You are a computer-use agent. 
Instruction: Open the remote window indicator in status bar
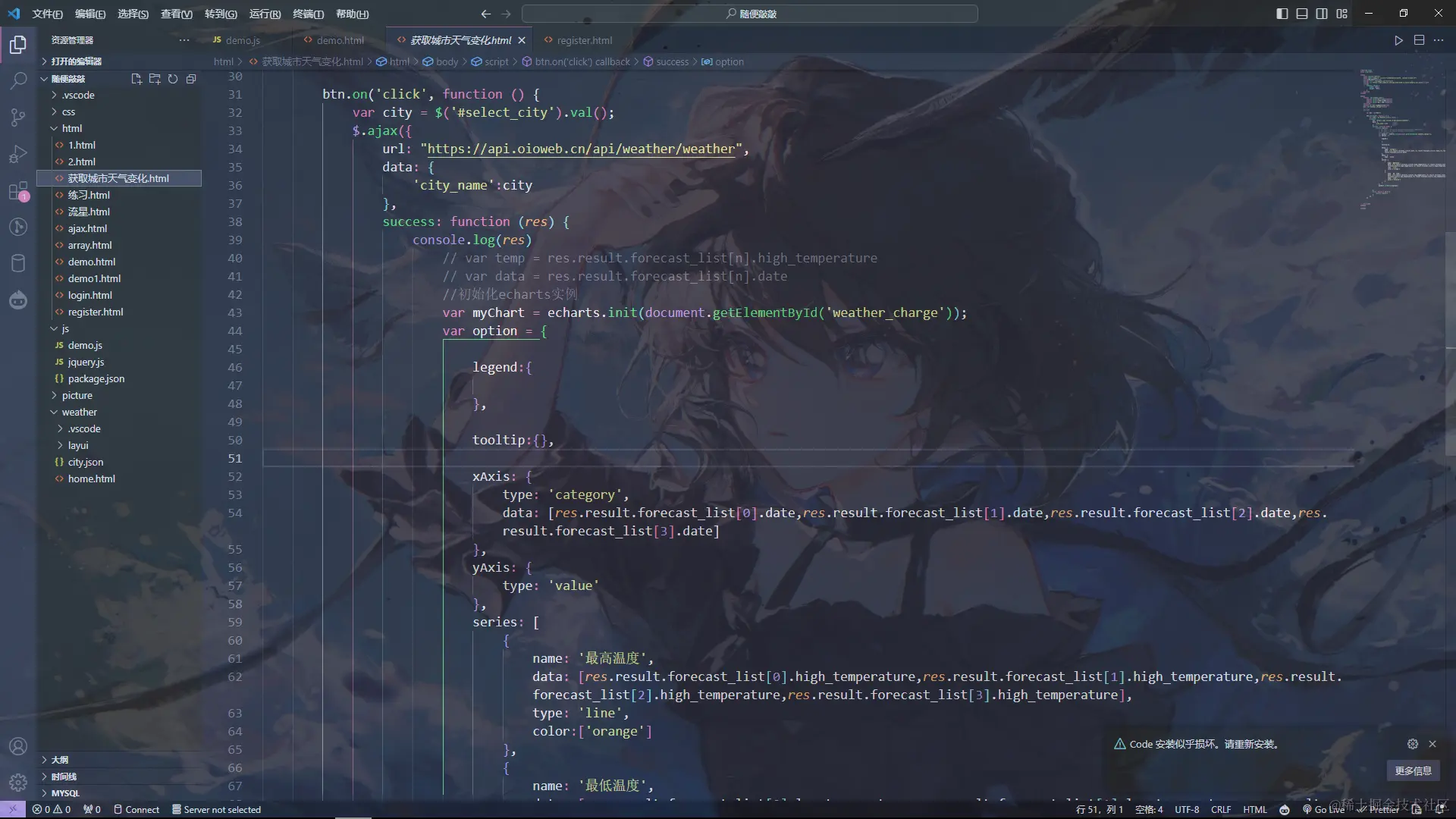(13, 810)
